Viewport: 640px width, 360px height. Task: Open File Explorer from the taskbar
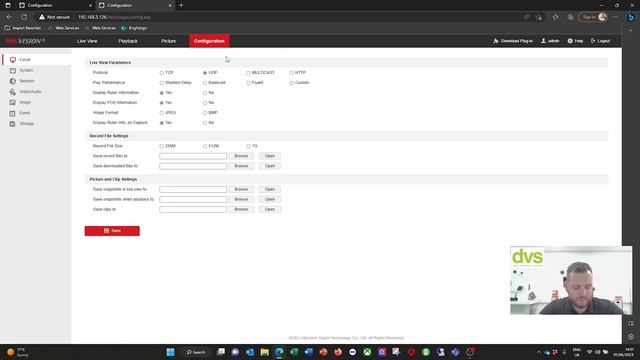click(x=264, y=352)
